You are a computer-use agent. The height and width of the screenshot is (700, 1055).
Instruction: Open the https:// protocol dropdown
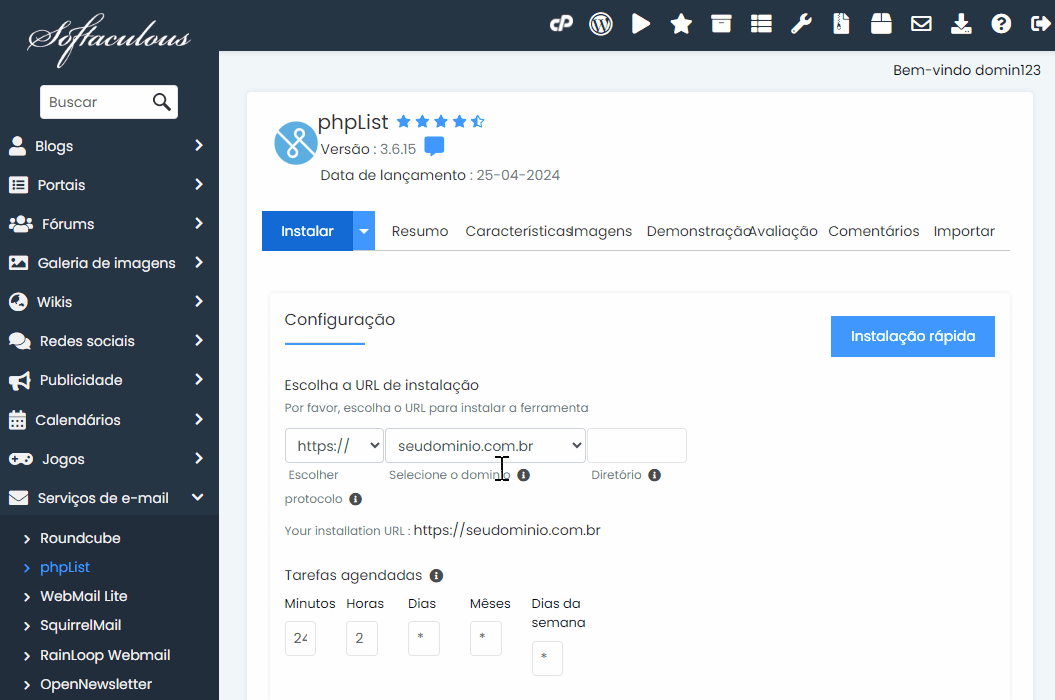334,446
